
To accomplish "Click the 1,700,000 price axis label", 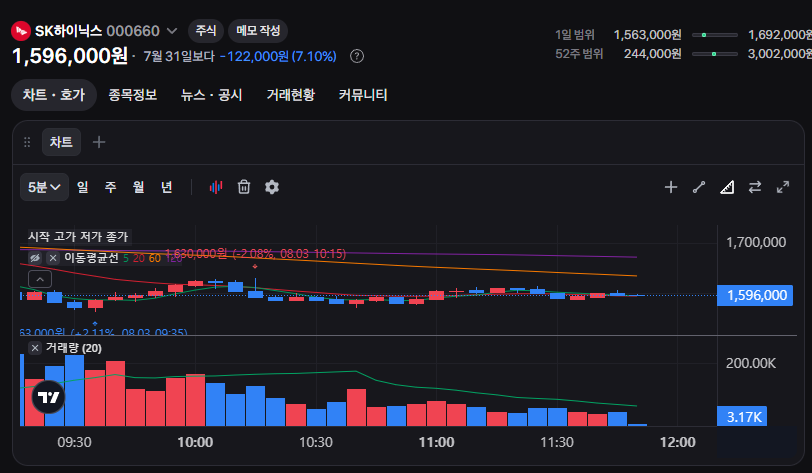I will point(756,242).
